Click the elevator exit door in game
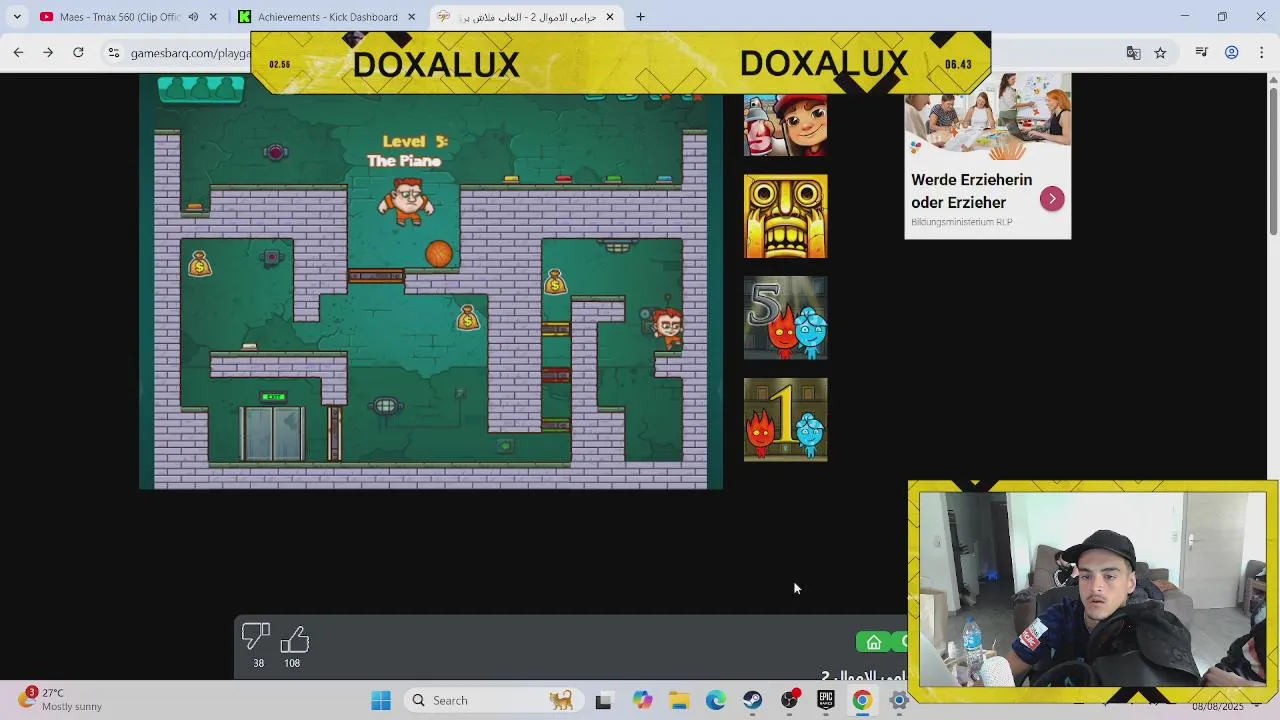Image resolution: width=1280 pixels, height=720 pixels. (x=273, y=433)
